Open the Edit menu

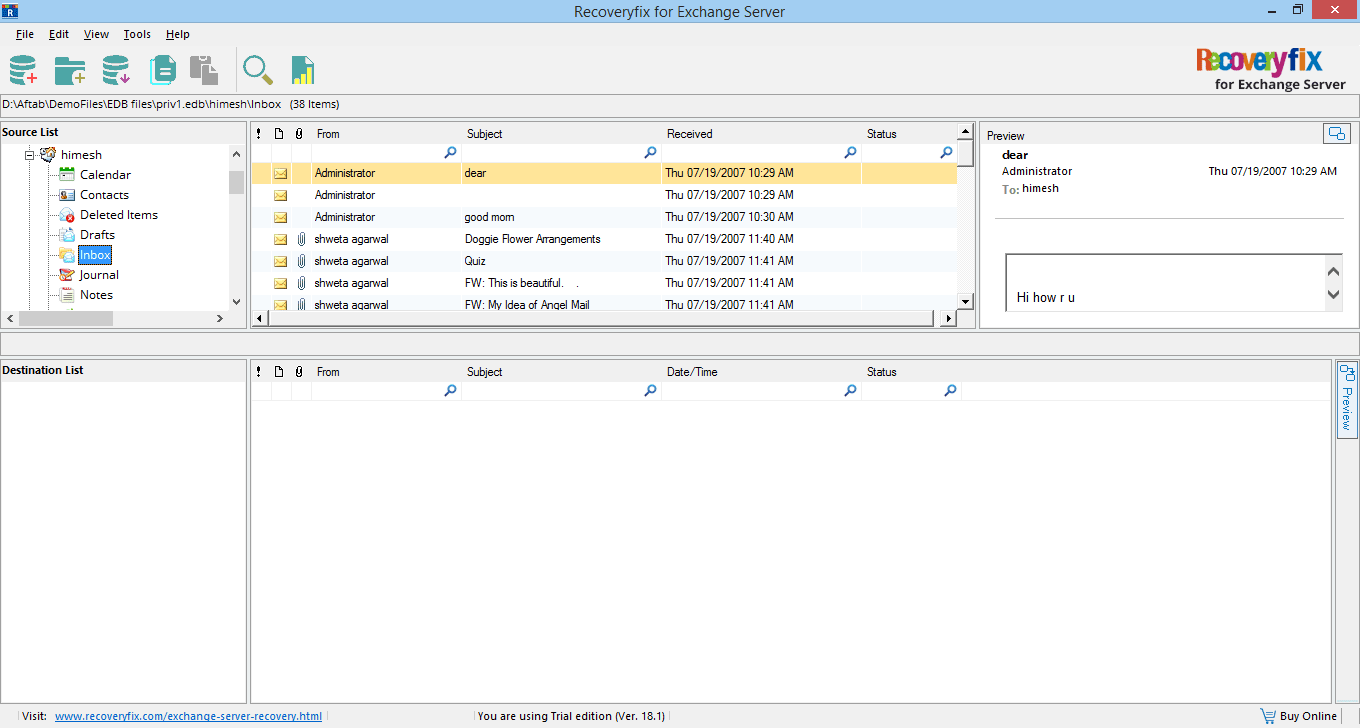coord(59,34)
